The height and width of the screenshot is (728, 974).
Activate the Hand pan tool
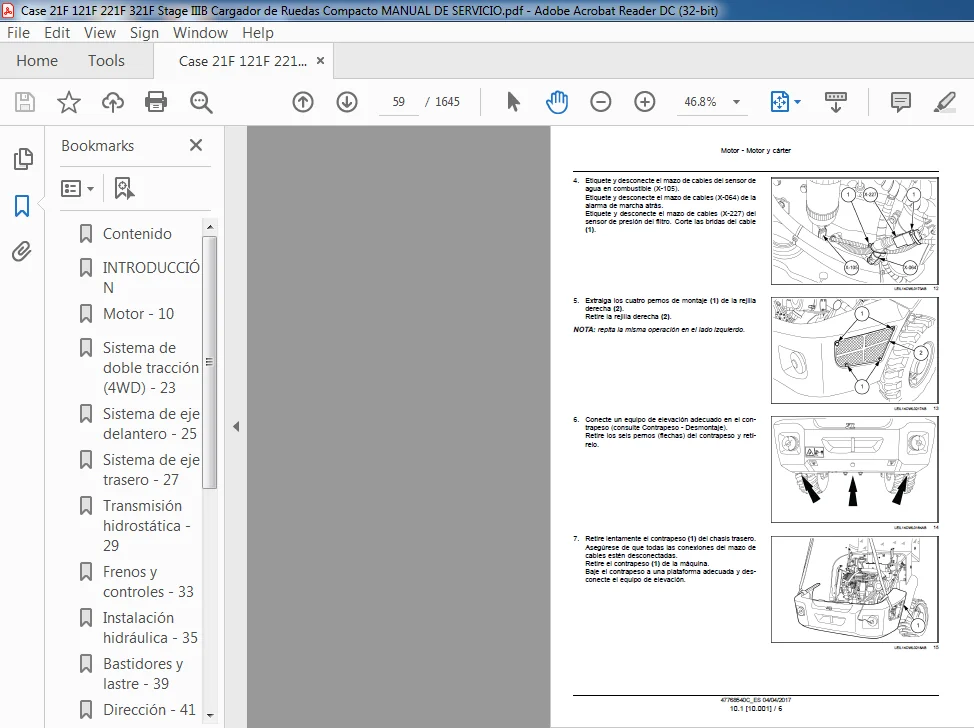click(x=557, y=102)
